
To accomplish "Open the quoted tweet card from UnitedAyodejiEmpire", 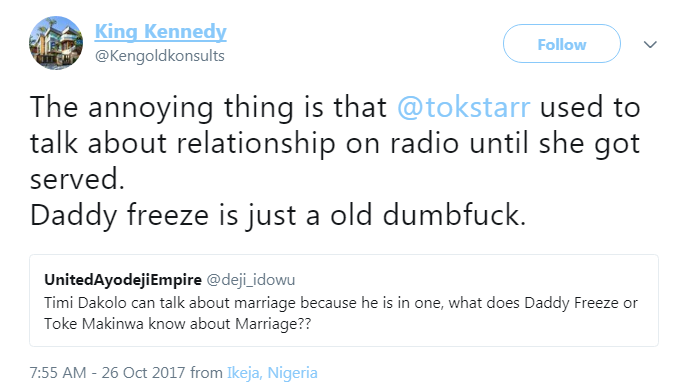I will click(x=344, y=301).
